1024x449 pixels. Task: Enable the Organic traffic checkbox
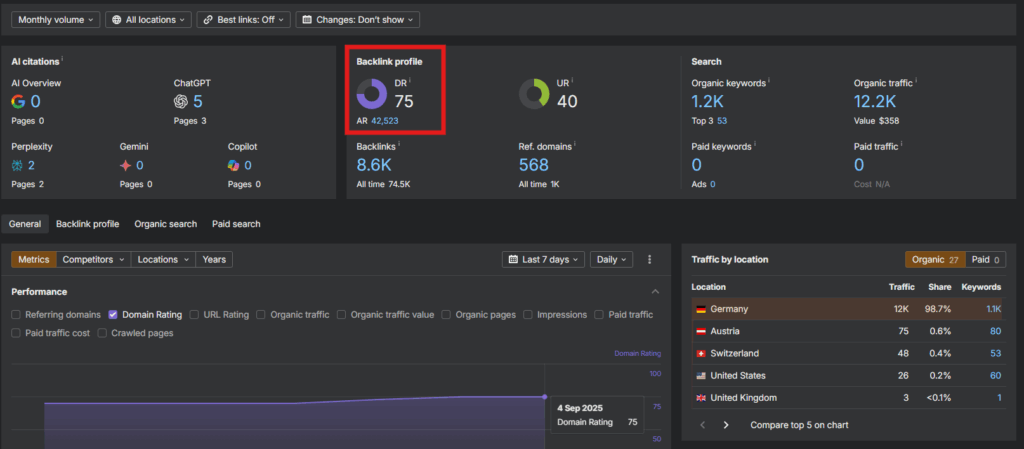tap(261, 315)
